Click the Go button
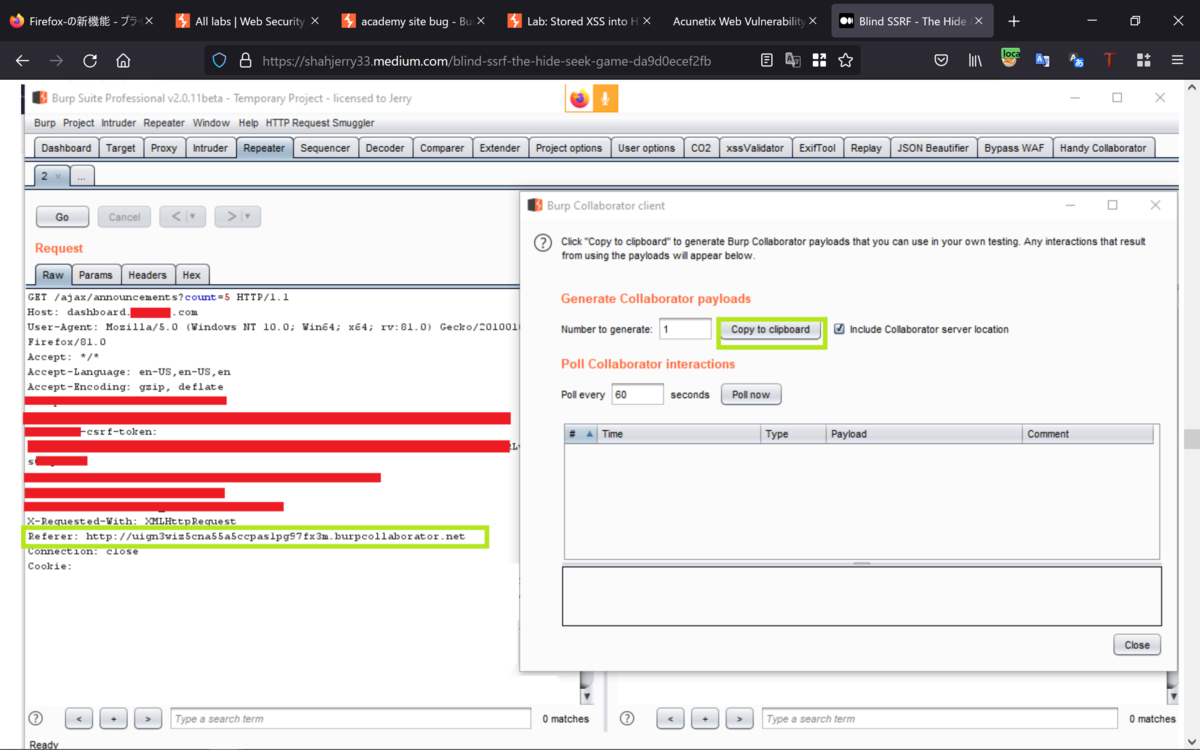This screenshot has height=750, width=1200. pyautogui.click(x=62, y=216)
